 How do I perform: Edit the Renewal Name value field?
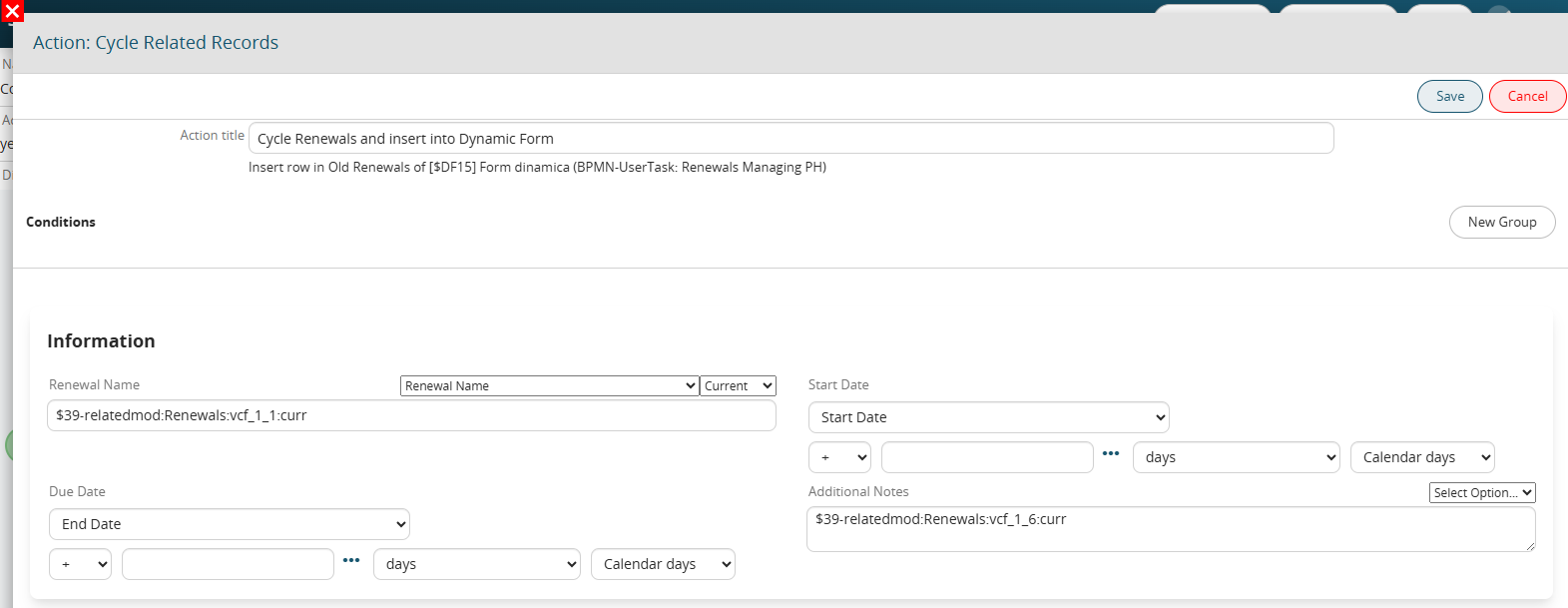click(x=411, y=415)
